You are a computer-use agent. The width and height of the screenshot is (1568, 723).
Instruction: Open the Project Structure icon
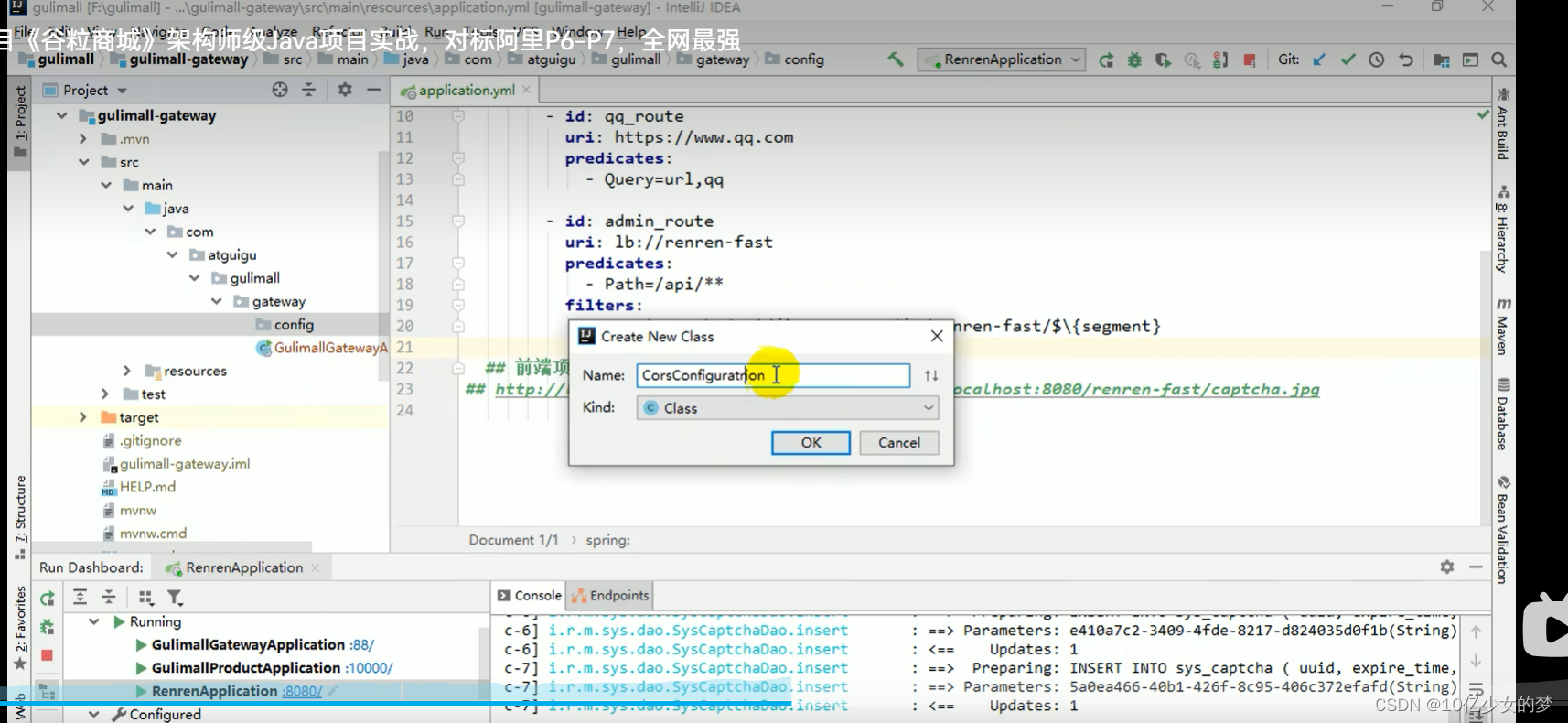pos(1442,59)
